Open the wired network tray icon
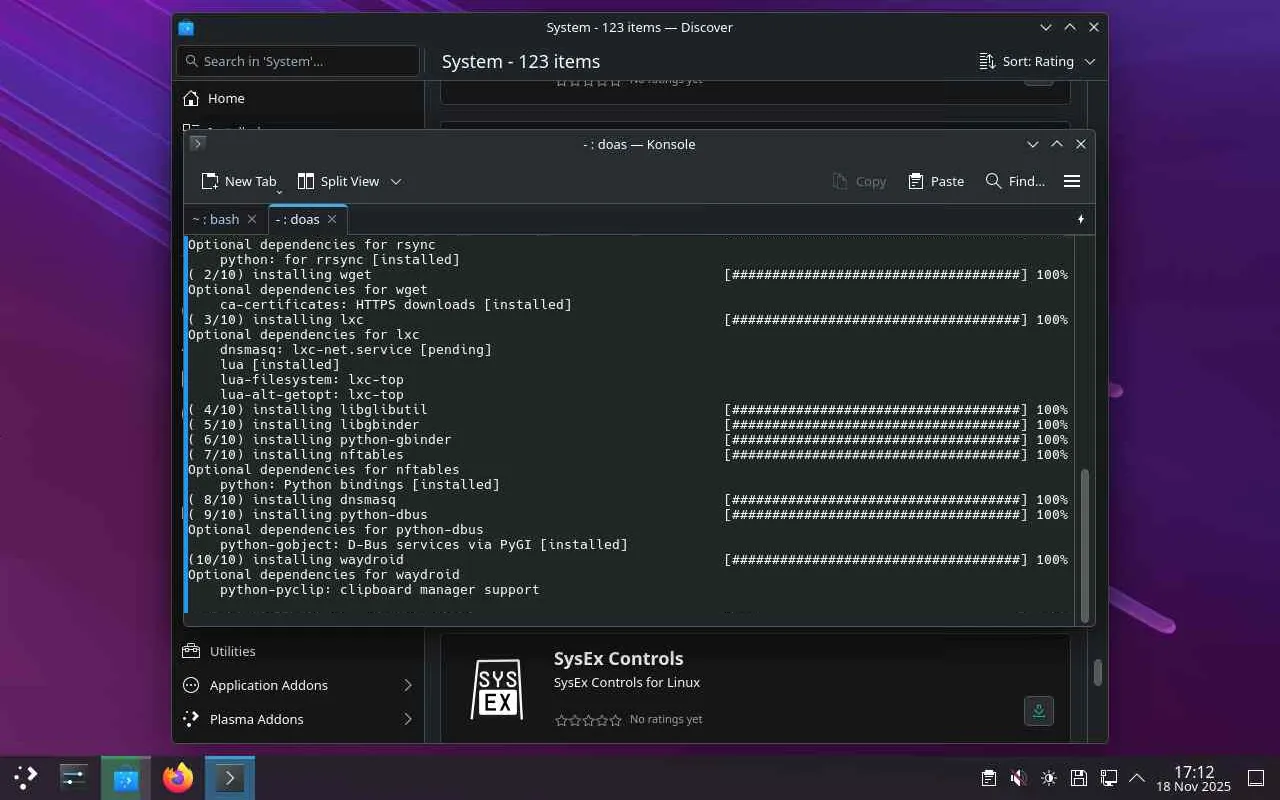This screenshot has height=800, width=1280. [1108, 778]
